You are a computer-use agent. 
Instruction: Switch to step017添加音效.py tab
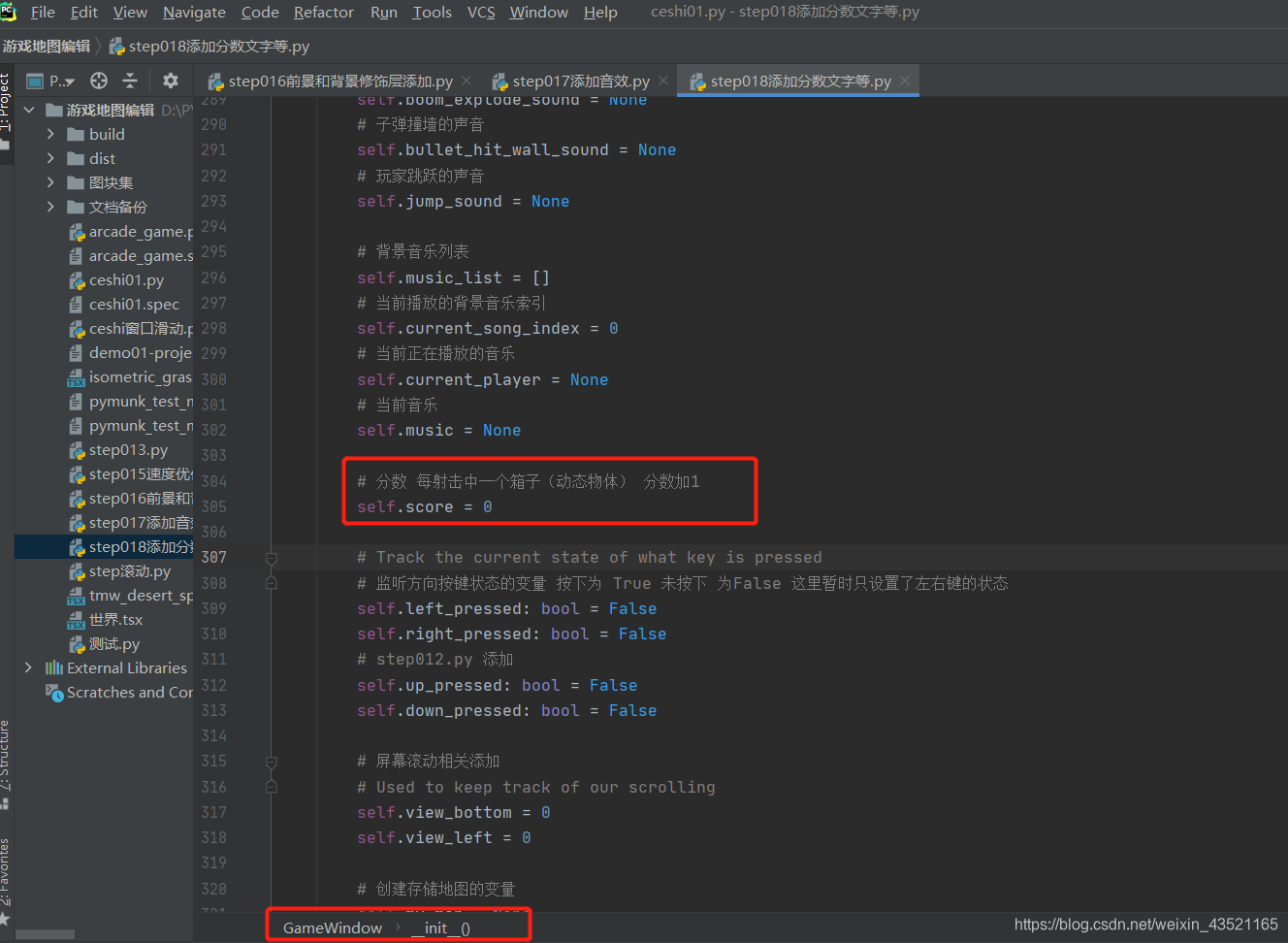(581, 81)
